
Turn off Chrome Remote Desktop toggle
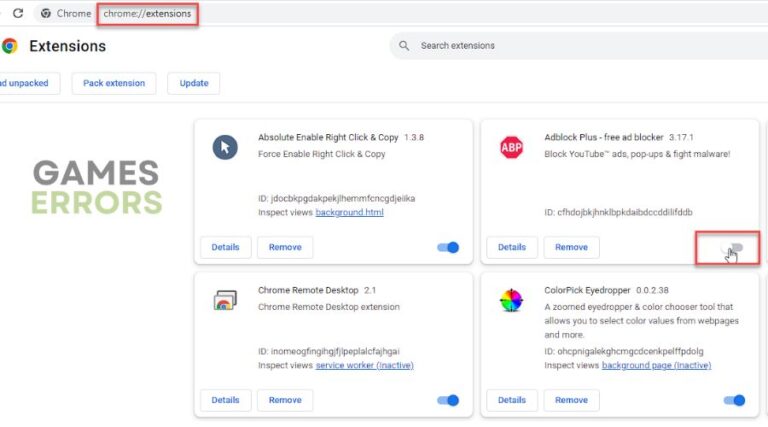tap(448, 400)
